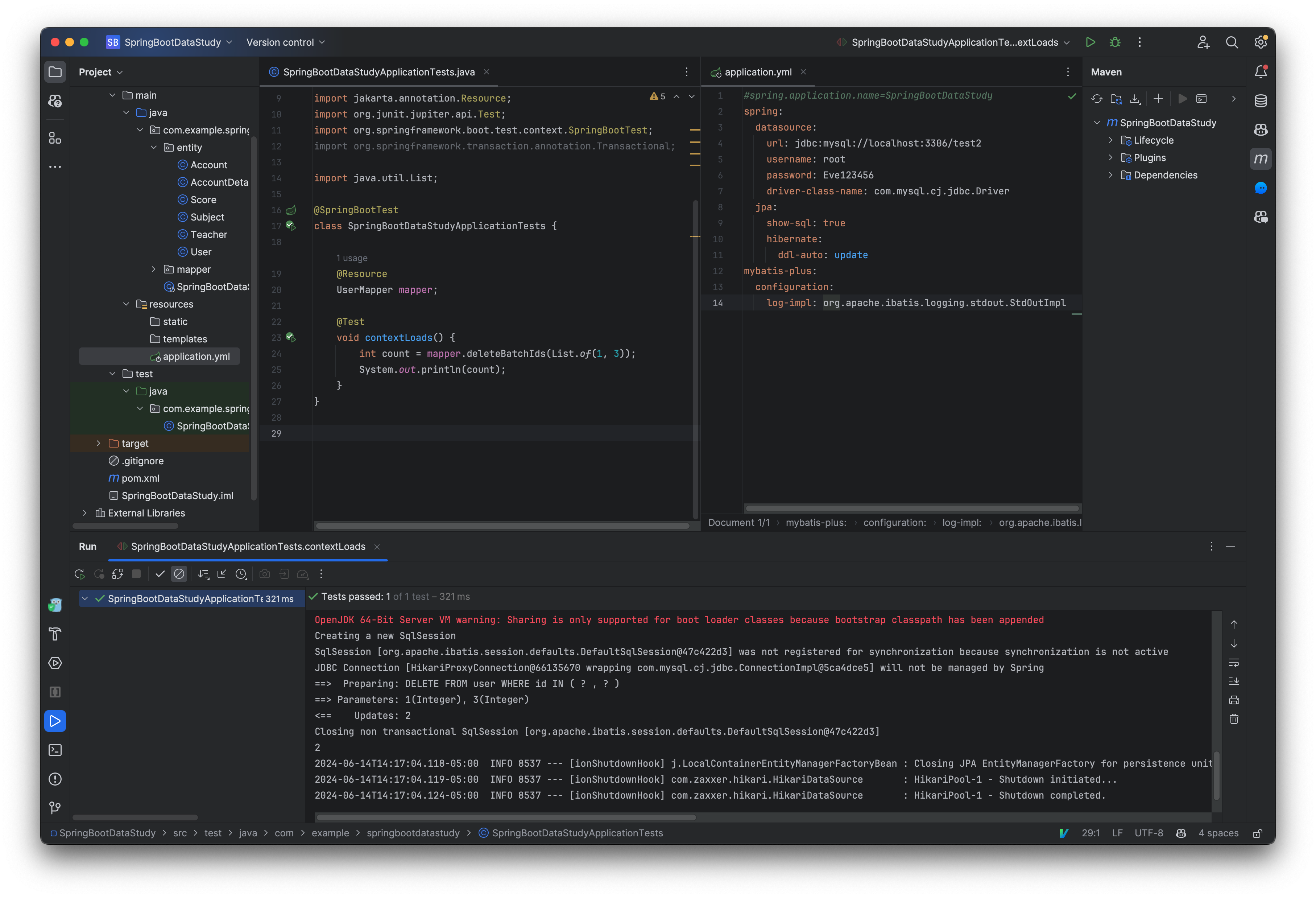Open IDE Settings gear icon

pyautogui.click(x=1261, y=42)
